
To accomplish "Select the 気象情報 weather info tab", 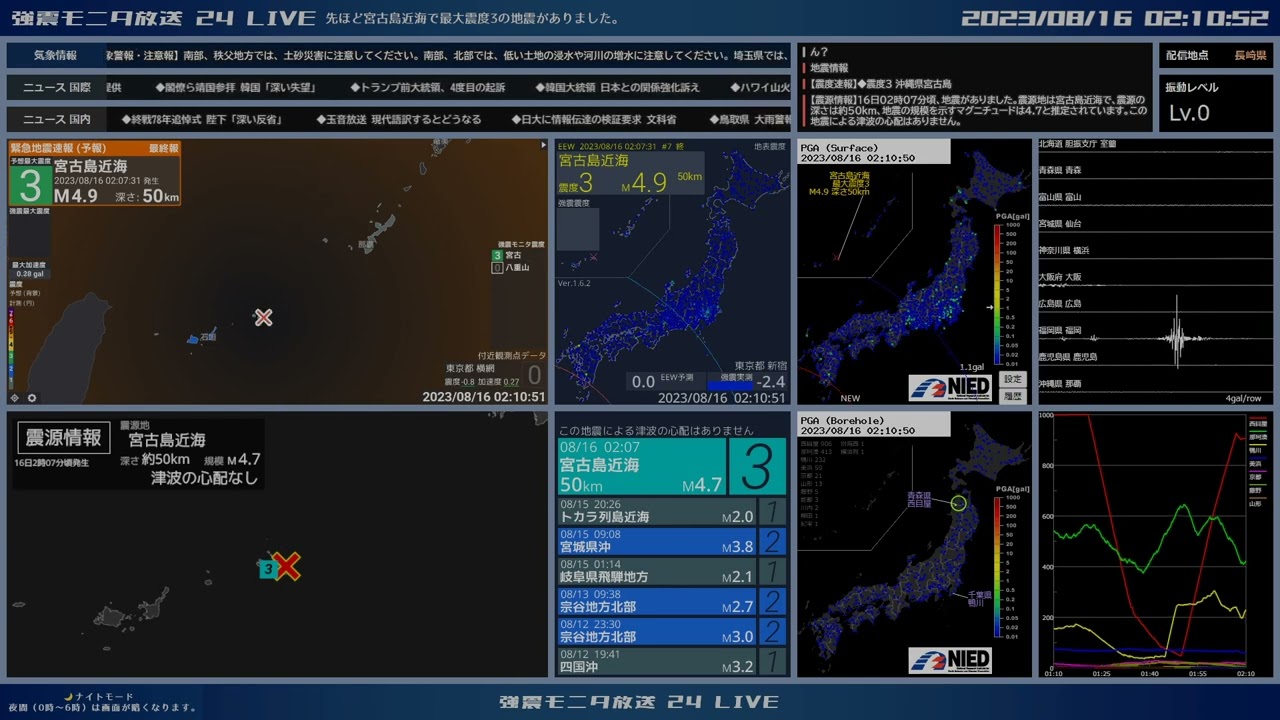I will (56, 56).
